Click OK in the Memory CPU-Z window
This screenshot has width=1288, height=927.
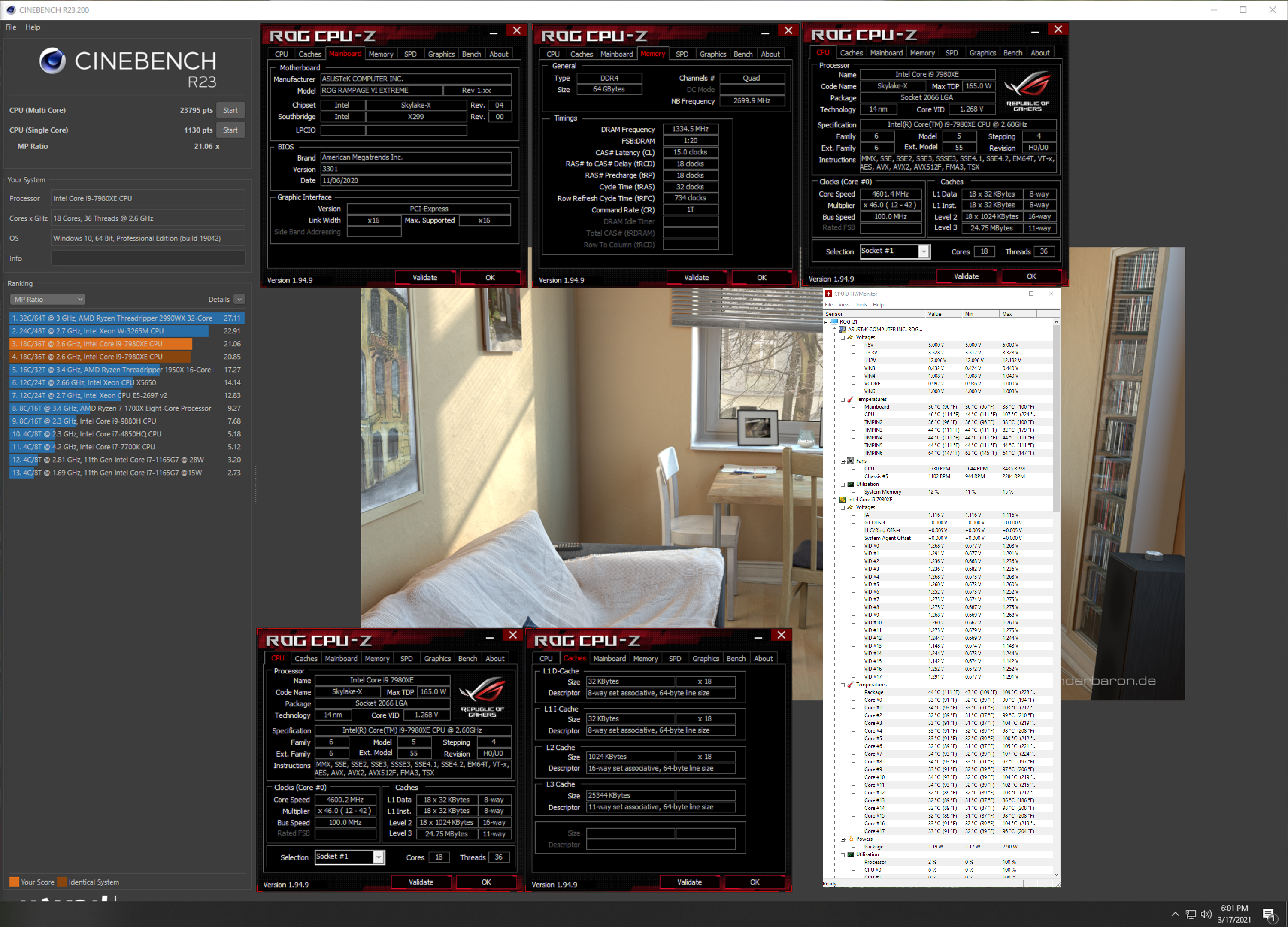(761, 278)
